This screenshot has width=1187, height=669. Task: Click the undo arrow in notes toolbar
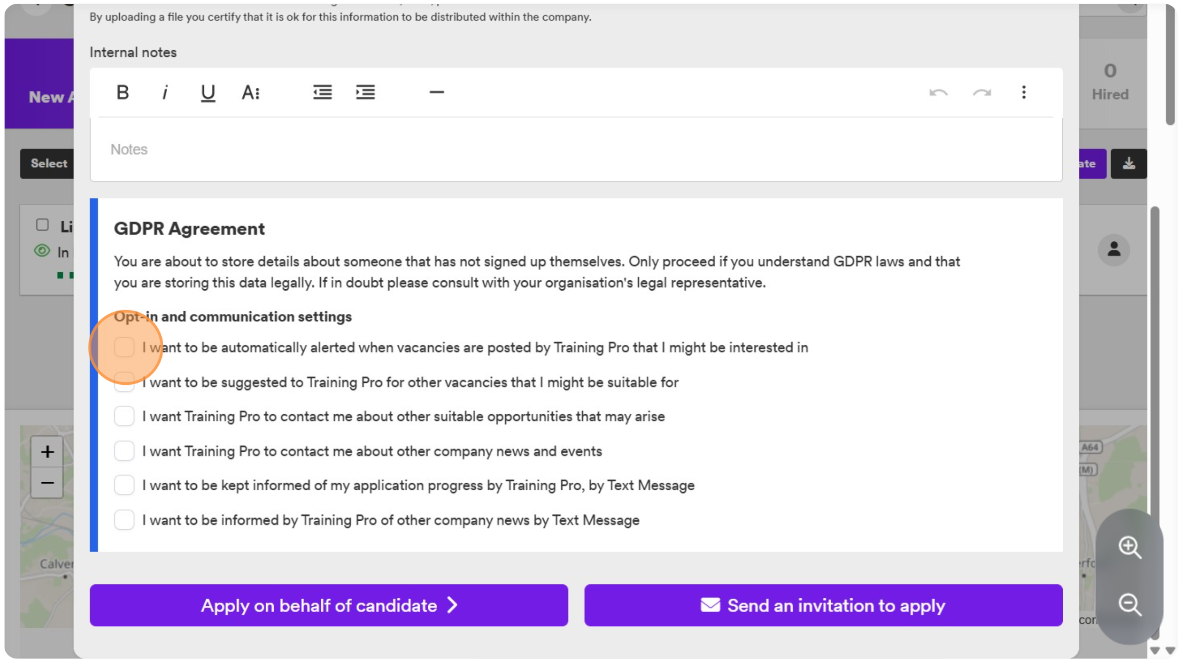pyautogui.click(x=939, y=92)
